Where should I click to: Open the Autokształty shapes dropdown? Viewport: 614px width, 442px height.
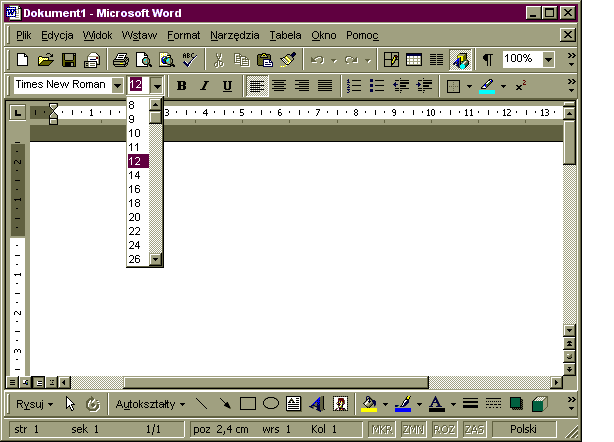tap(150, 405)
